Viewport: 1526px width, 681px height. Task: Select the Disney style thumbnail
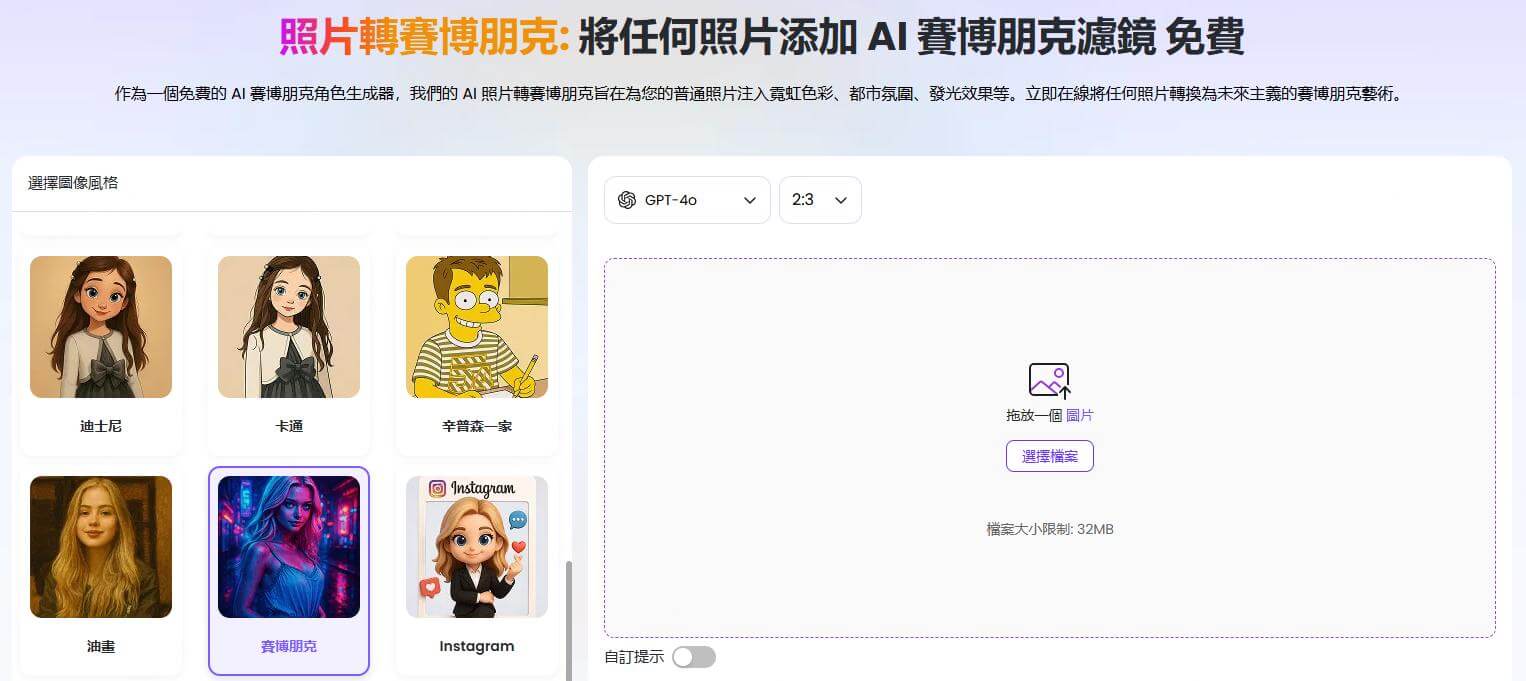tap(101, 327)
